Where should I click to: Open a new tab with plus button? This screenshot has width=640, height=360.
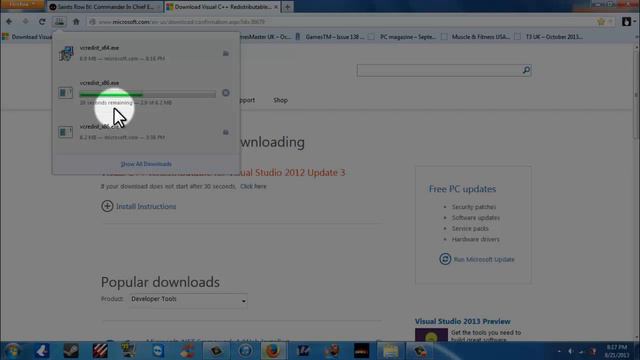[287, 7]
